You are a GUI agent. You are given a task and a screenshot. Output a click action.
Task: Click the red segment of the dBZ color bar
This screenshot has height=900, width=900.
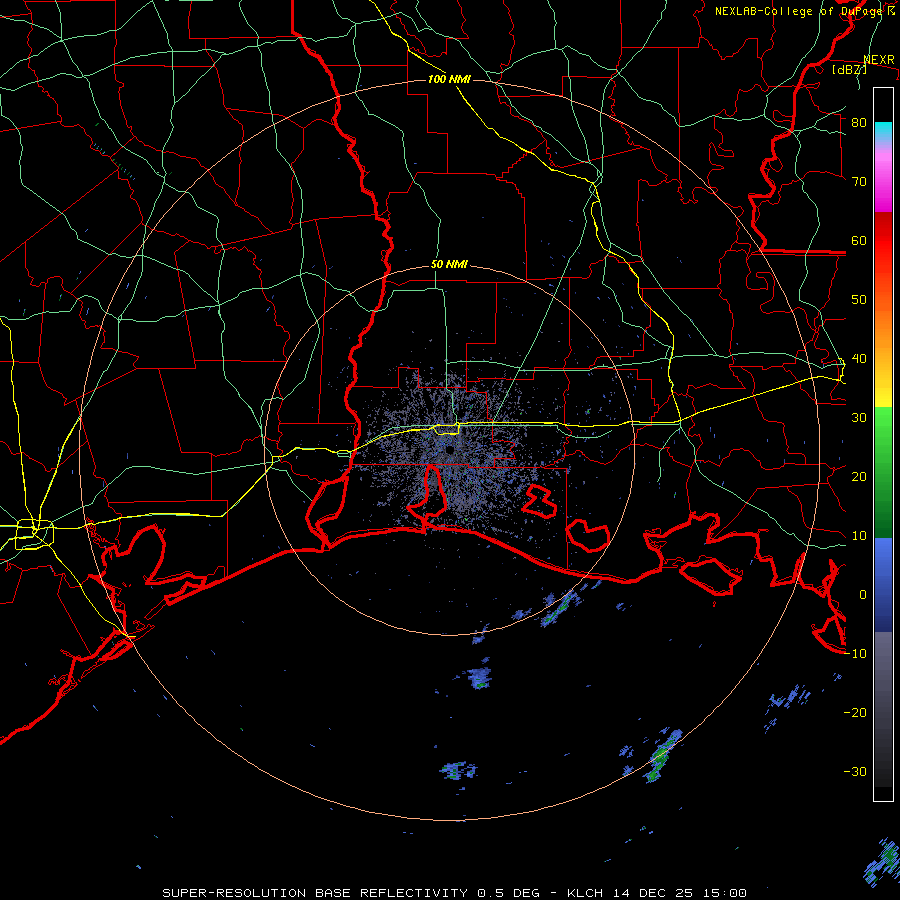(x=883, y=241)
